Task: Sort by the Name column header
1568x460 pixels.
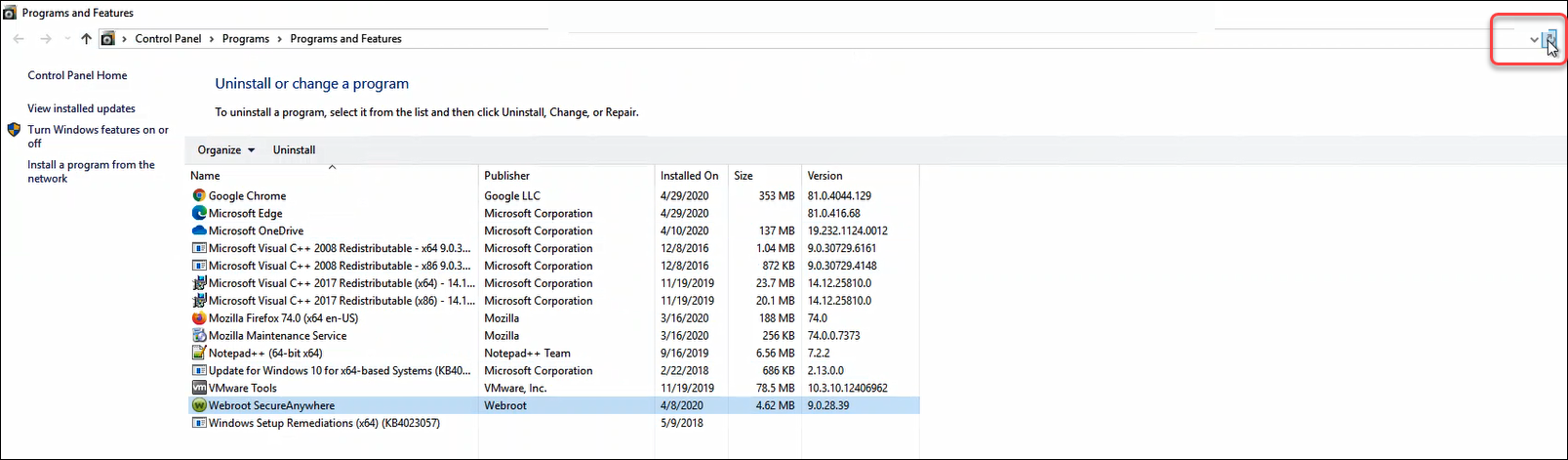Action: (x=333, y=176)
